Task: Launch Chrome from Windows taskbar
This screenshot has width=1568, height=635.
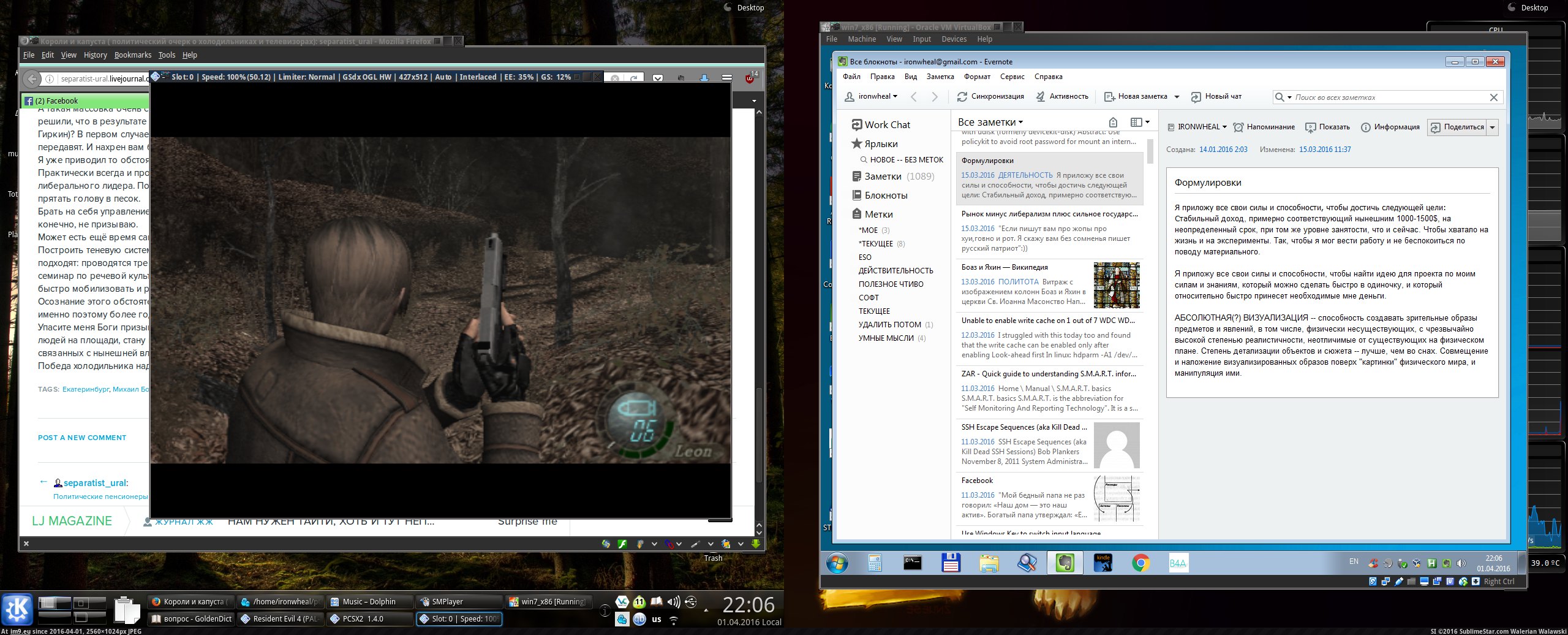Action: tap(1140, 563)
